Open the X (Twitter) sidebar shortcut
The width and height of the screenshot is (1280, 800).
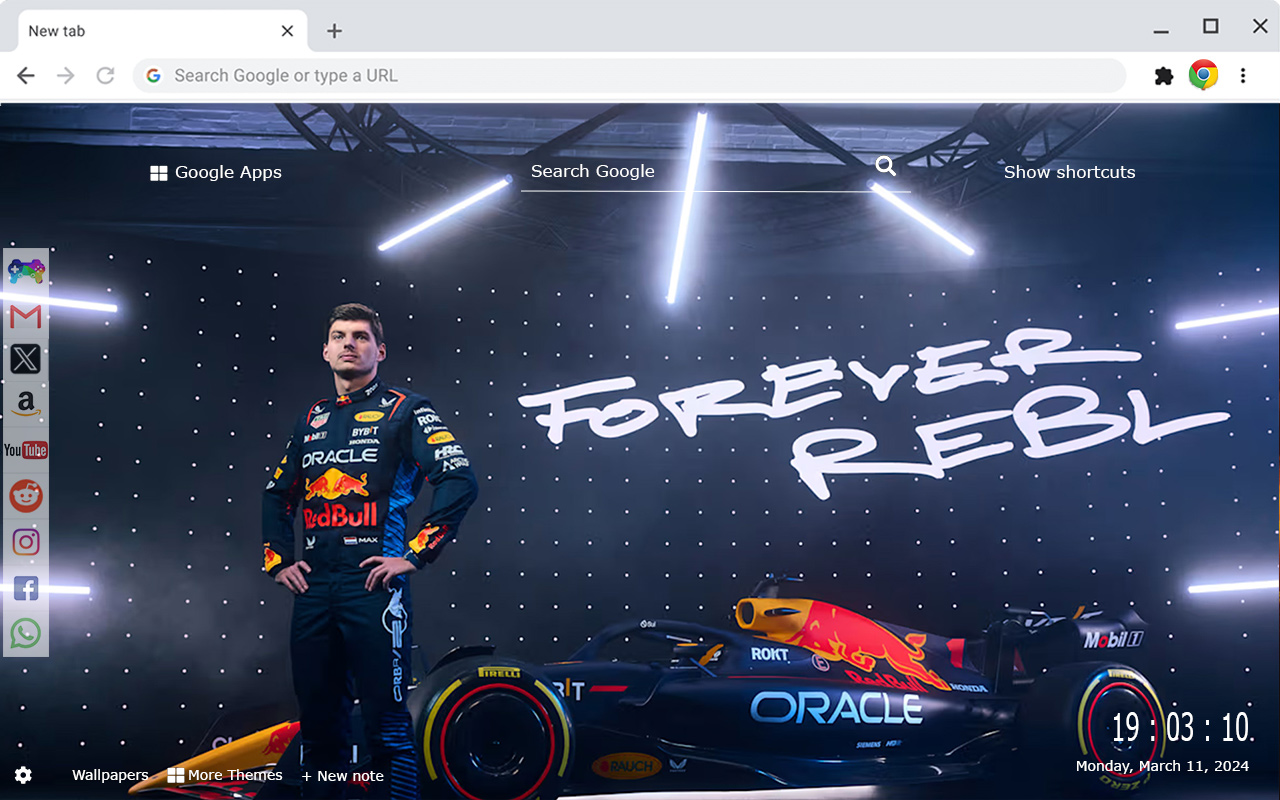[26, 359]
